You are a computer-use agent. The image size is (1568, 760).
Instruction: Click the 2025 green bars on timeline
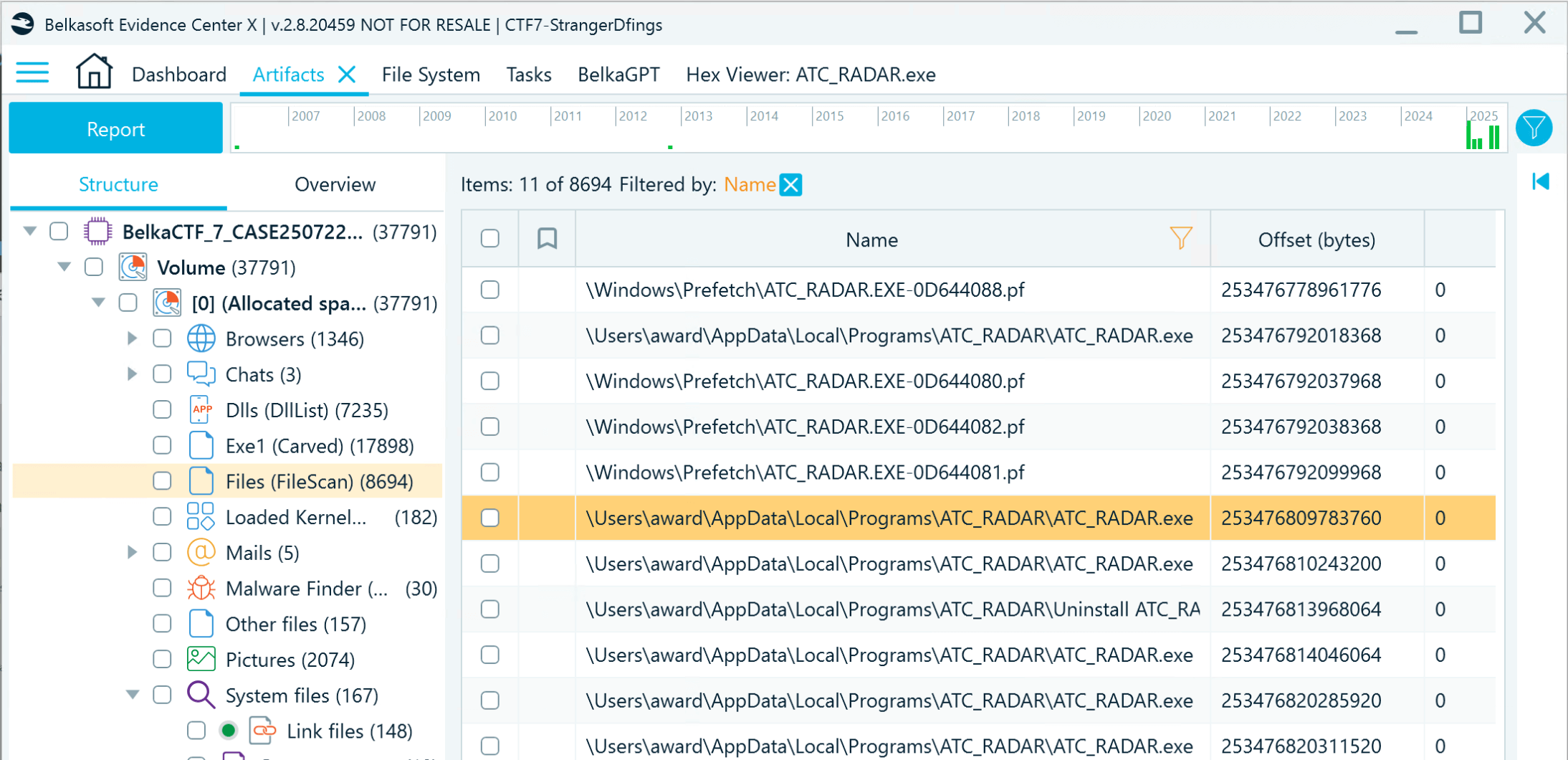click(x=1483, y=136)
